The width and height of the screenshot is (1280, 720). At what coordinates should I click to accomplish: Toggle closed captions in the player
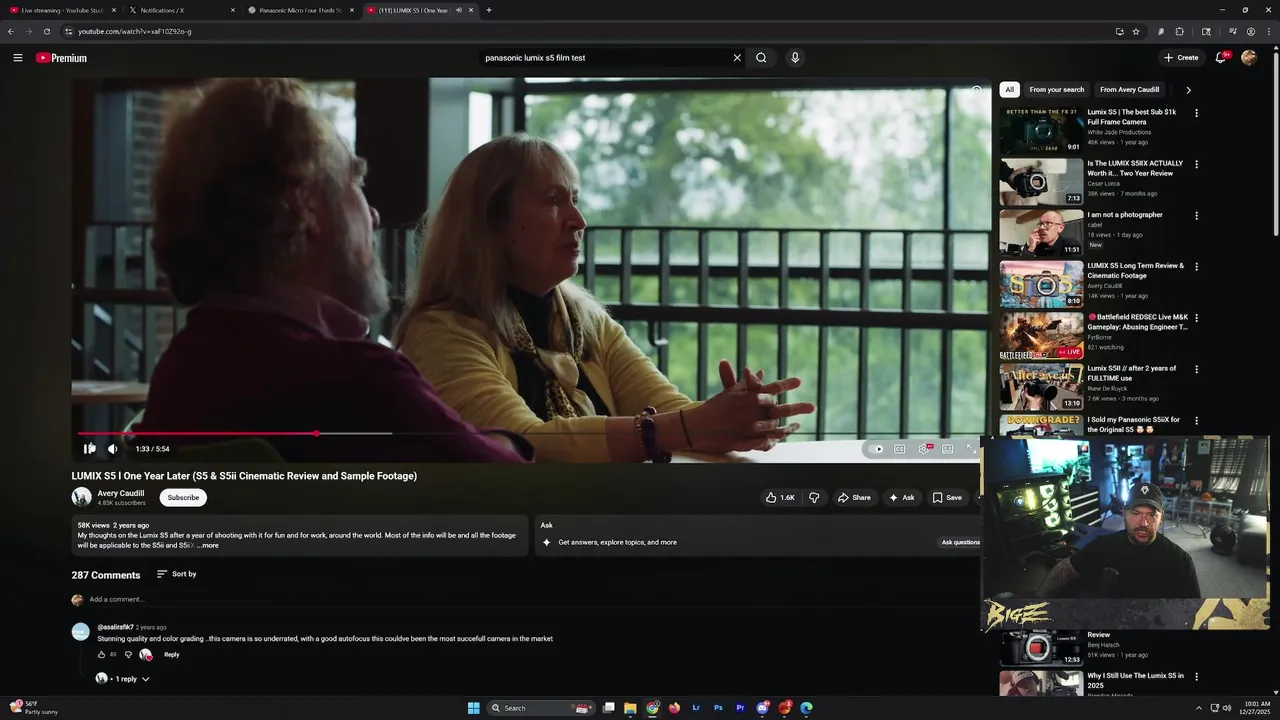(x=900, y=449)
